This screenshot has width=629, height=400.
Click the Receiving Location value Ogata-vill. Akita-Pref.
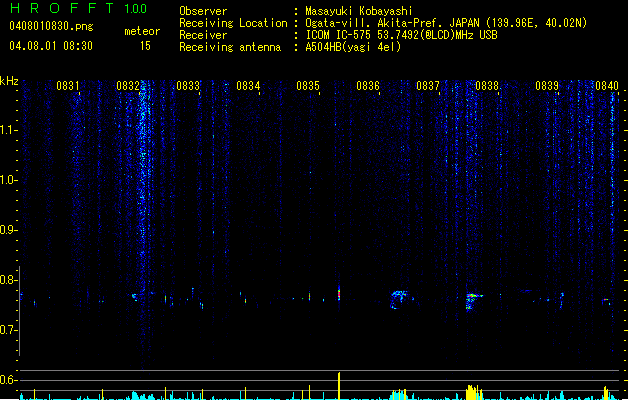(375, 23)
